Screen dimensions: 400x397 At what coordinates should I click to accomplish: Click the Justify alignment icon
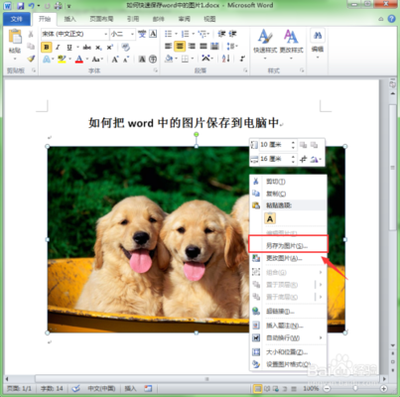203,46
